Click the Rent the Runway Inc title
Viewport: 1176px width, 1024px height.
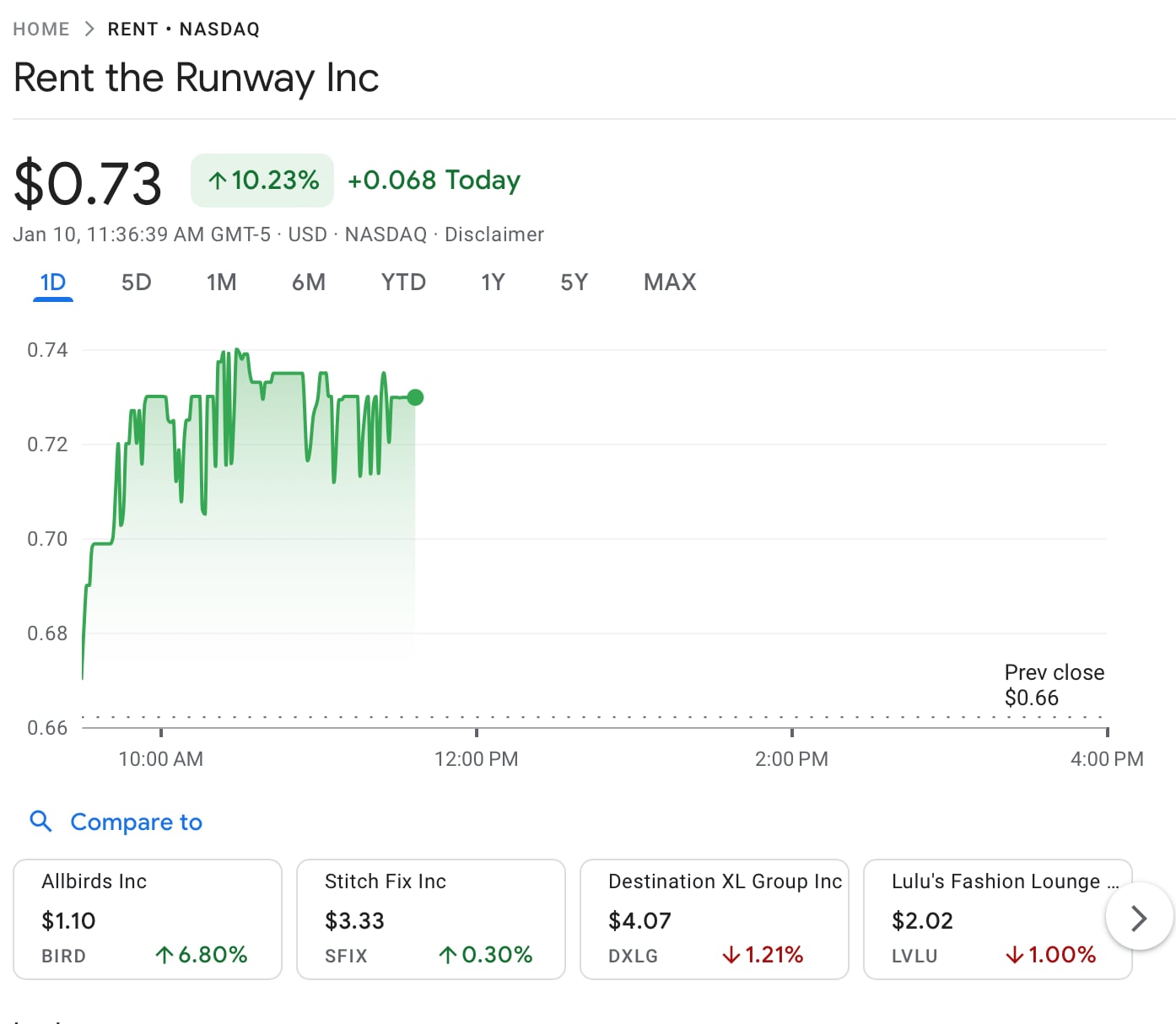pos(197,78)
